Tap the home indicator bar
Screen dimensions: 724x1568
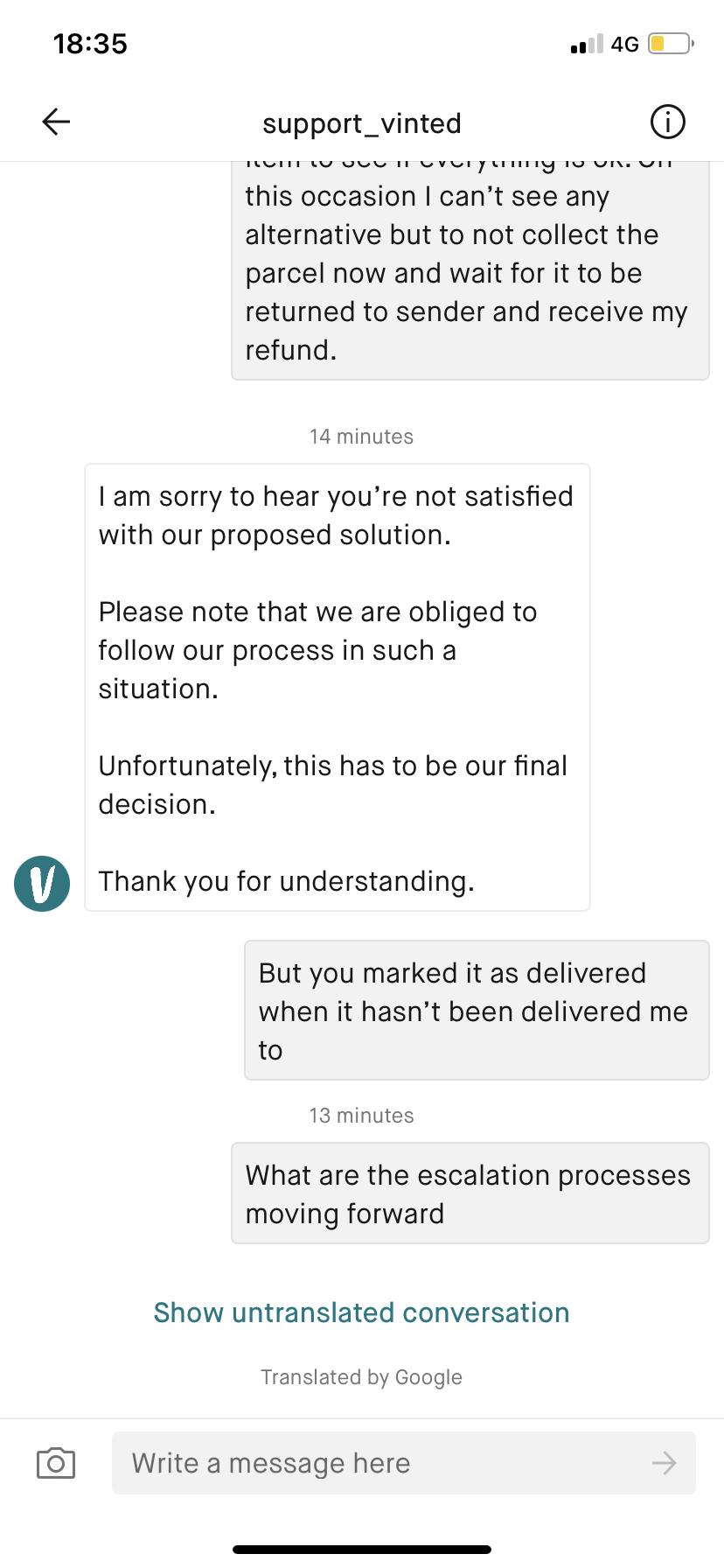362,1550
